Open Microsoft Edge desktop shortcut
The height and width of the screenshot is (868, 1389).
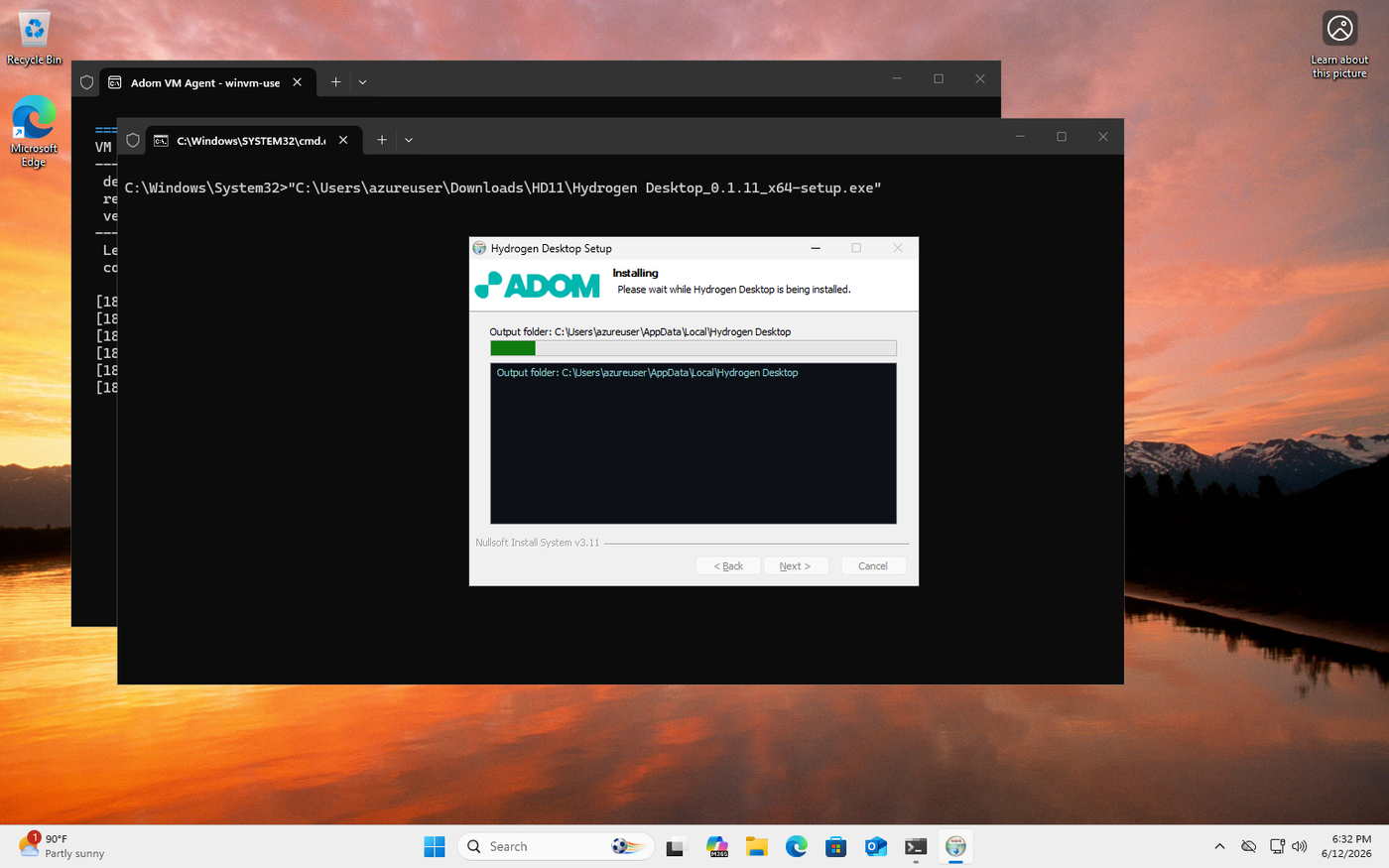point(34,131)
